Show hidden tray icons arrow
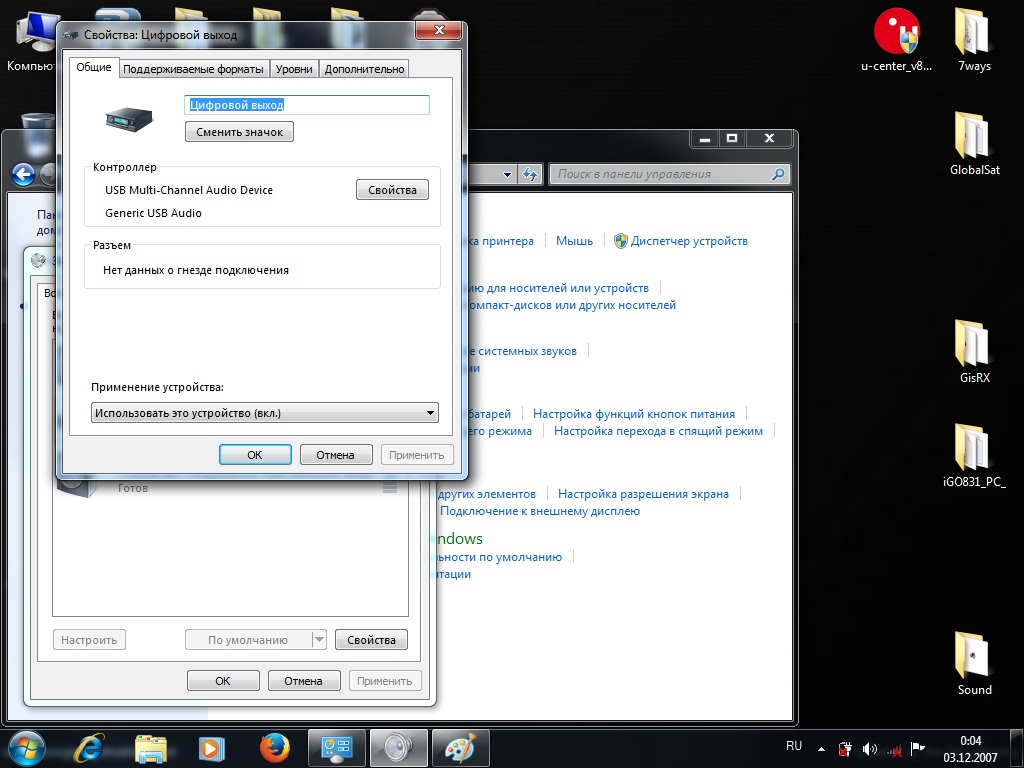The height and width of the screenshot is (768, 1024). [x=821, y=748]
